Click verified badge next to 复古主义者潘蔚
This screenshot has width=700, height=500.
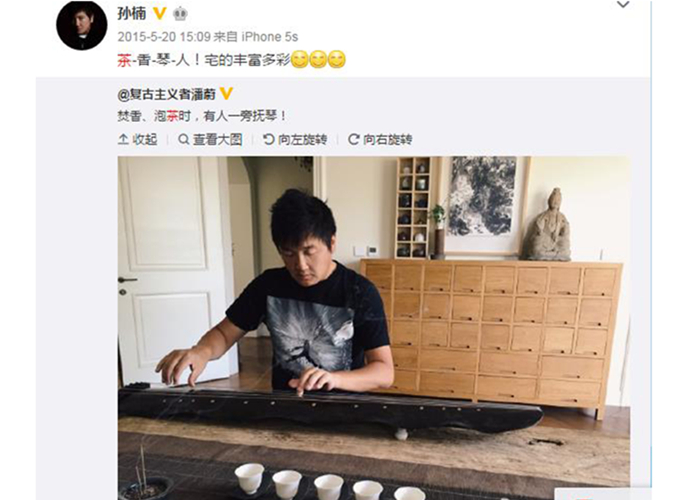coord(226,94)
